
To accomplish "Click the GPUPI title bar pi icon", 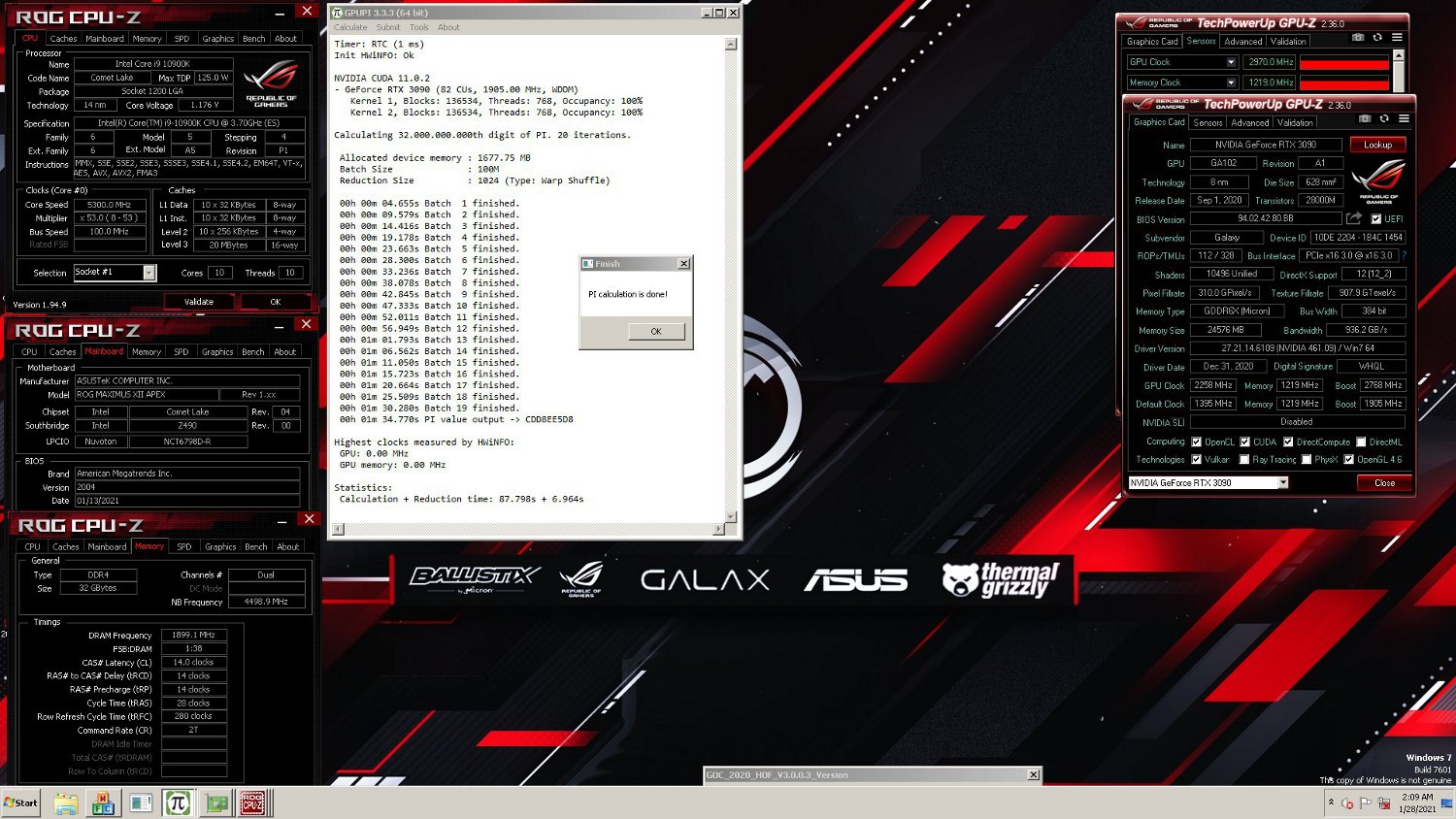I will 337,13.
